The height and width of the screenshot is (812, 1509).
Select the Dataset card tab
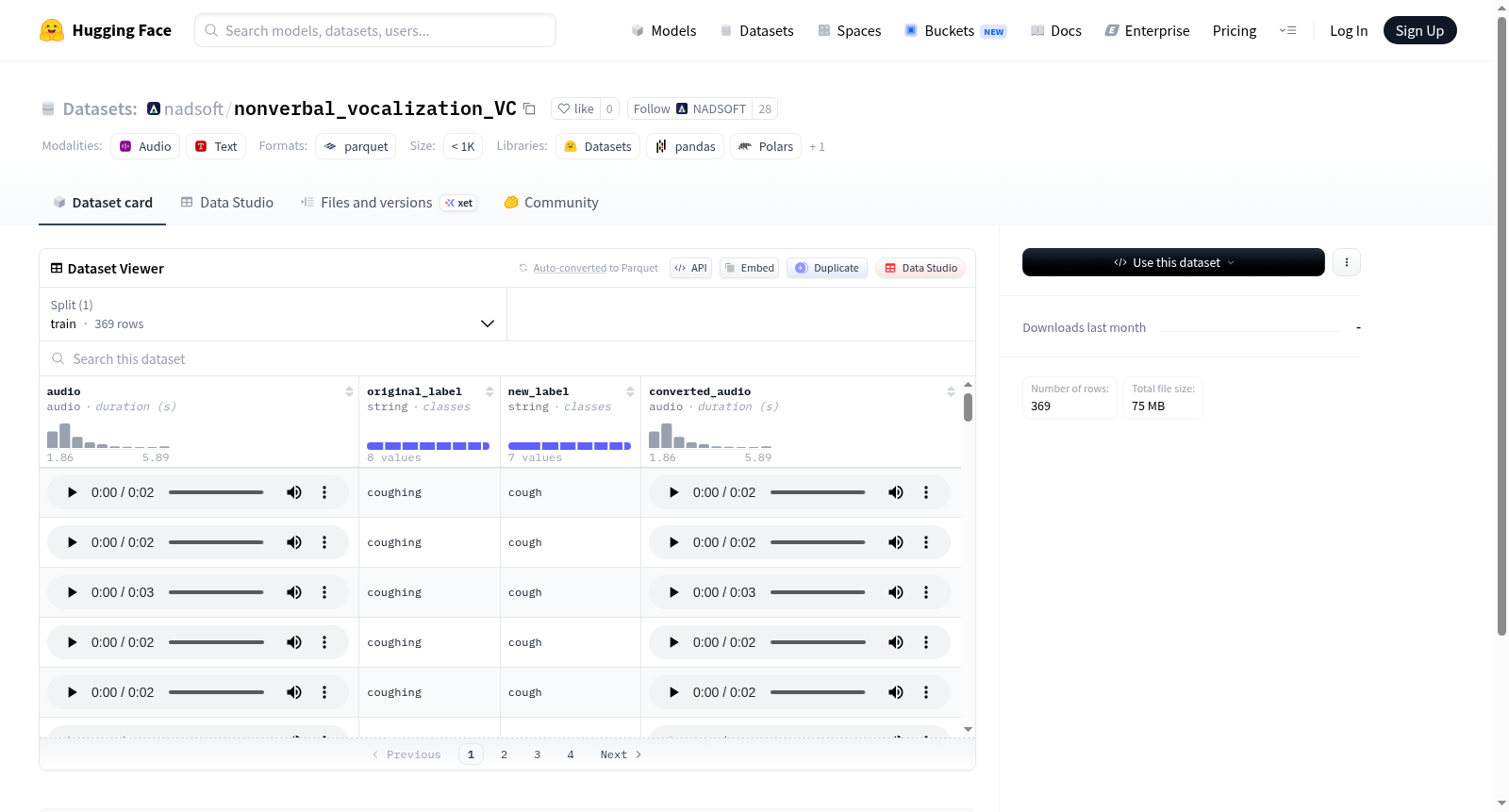pyautogui.click(x=103, y=203)
